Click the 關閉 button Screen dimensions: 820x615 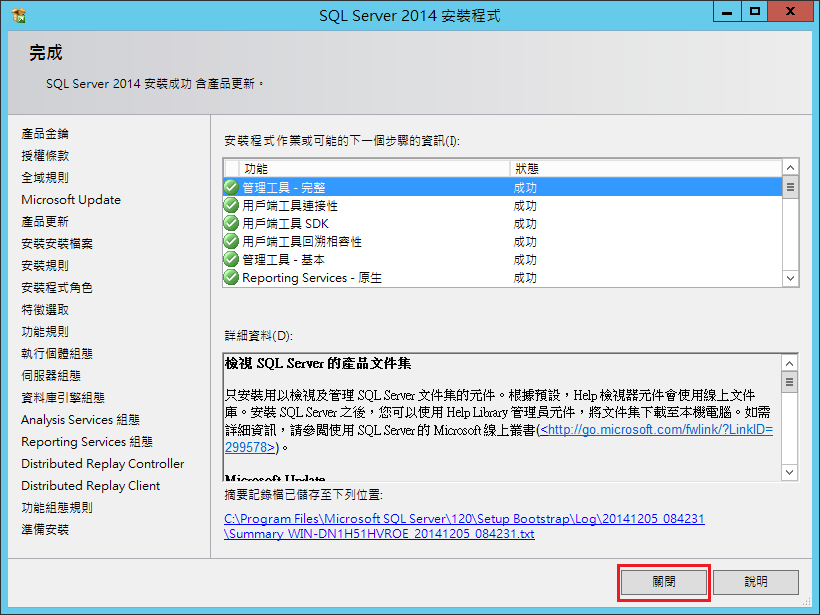(x=664, y=582)
